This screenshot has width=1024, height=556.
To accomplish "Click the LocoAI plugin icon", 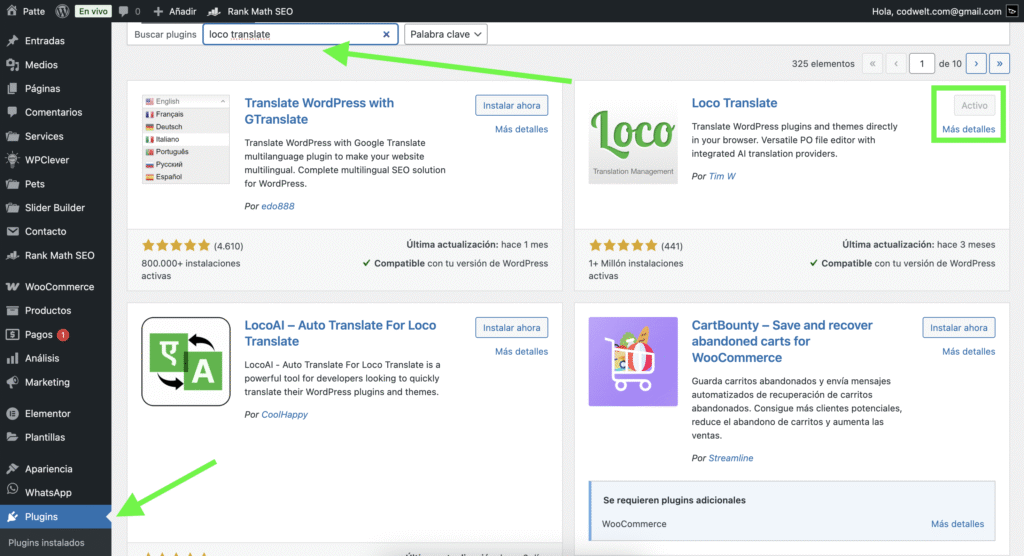I will tap(186, 361).
